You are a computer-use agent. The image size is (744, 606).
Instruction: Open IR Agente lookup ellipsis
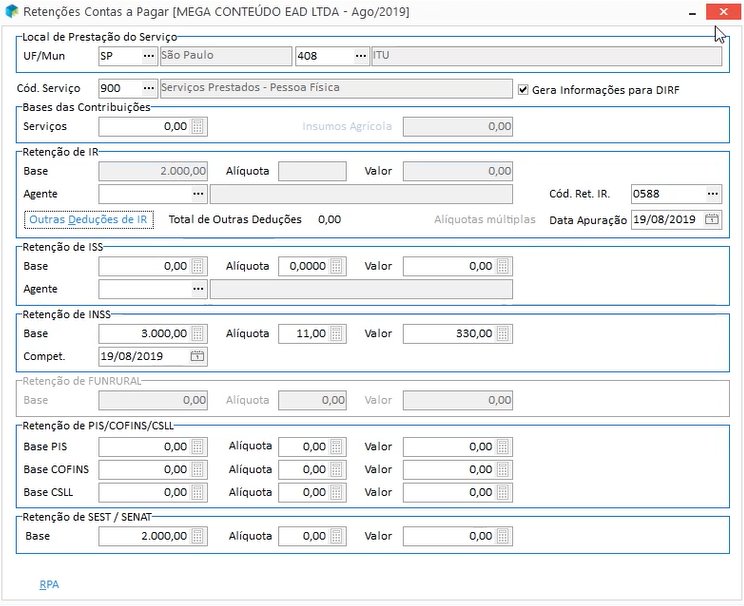click(x=198, y=193)
